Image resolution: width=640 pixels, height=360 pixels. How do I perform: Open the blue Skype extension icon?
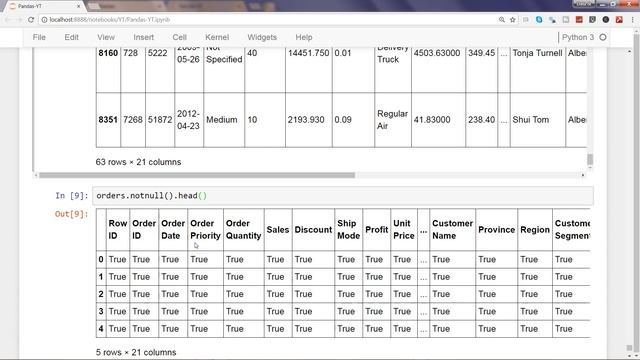(x=539, y=20)
